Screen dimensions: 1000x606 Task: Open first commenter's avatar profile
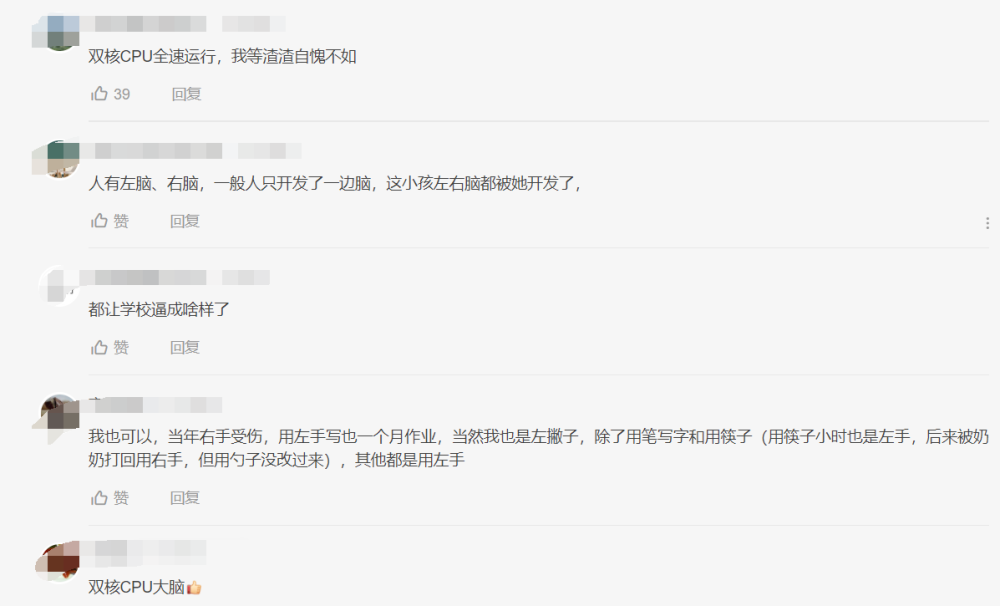tap(59, 32)
